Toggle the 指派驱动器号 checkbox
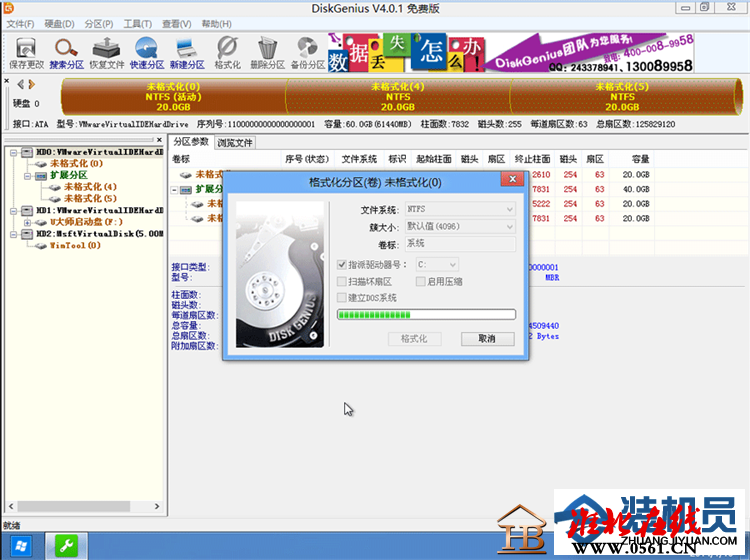750x560 pixels. [x=342, y=264]
